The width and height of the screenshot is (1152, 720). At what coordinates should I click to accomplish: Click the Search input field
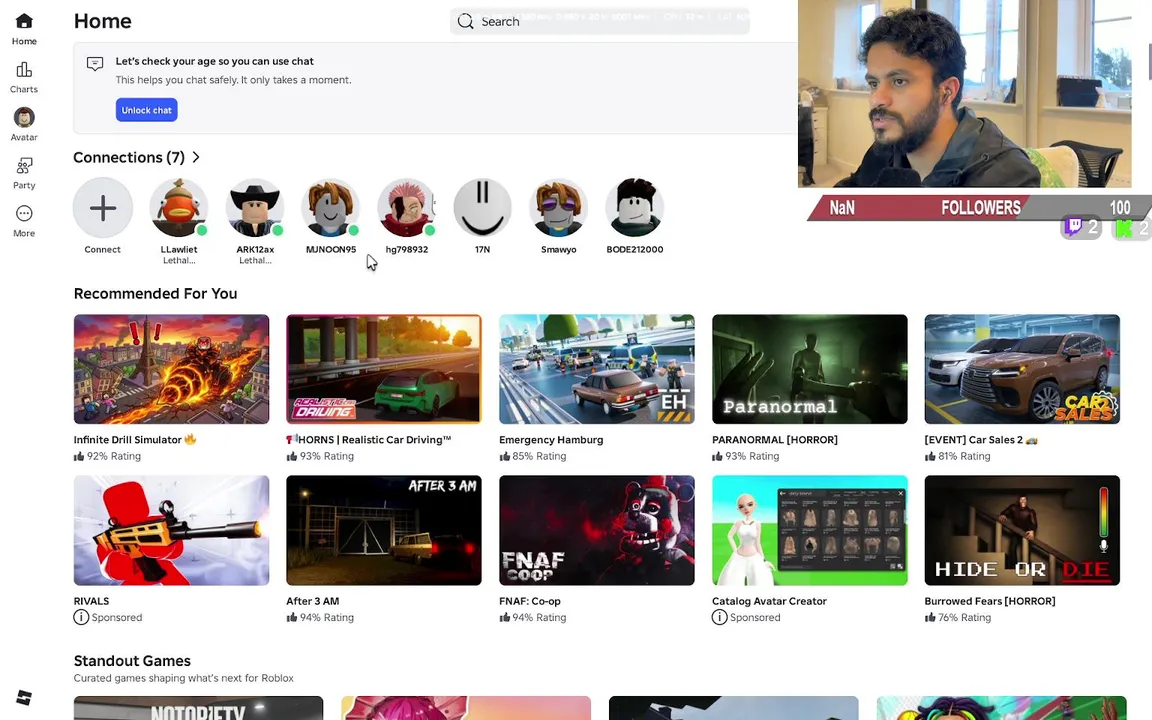click(x=600, y=21)
